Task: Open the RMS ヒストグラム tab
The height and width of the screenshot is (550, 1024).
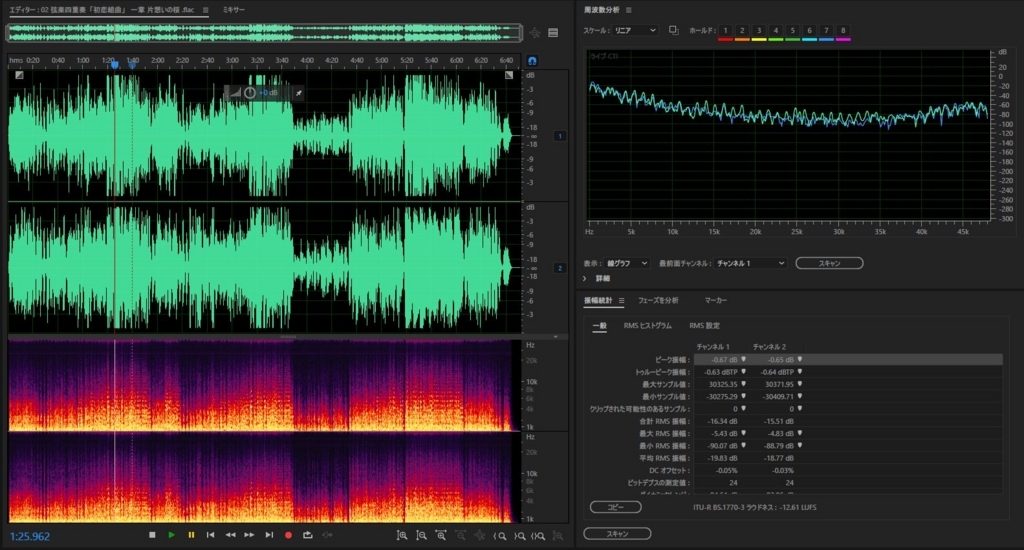Action: 647,325
